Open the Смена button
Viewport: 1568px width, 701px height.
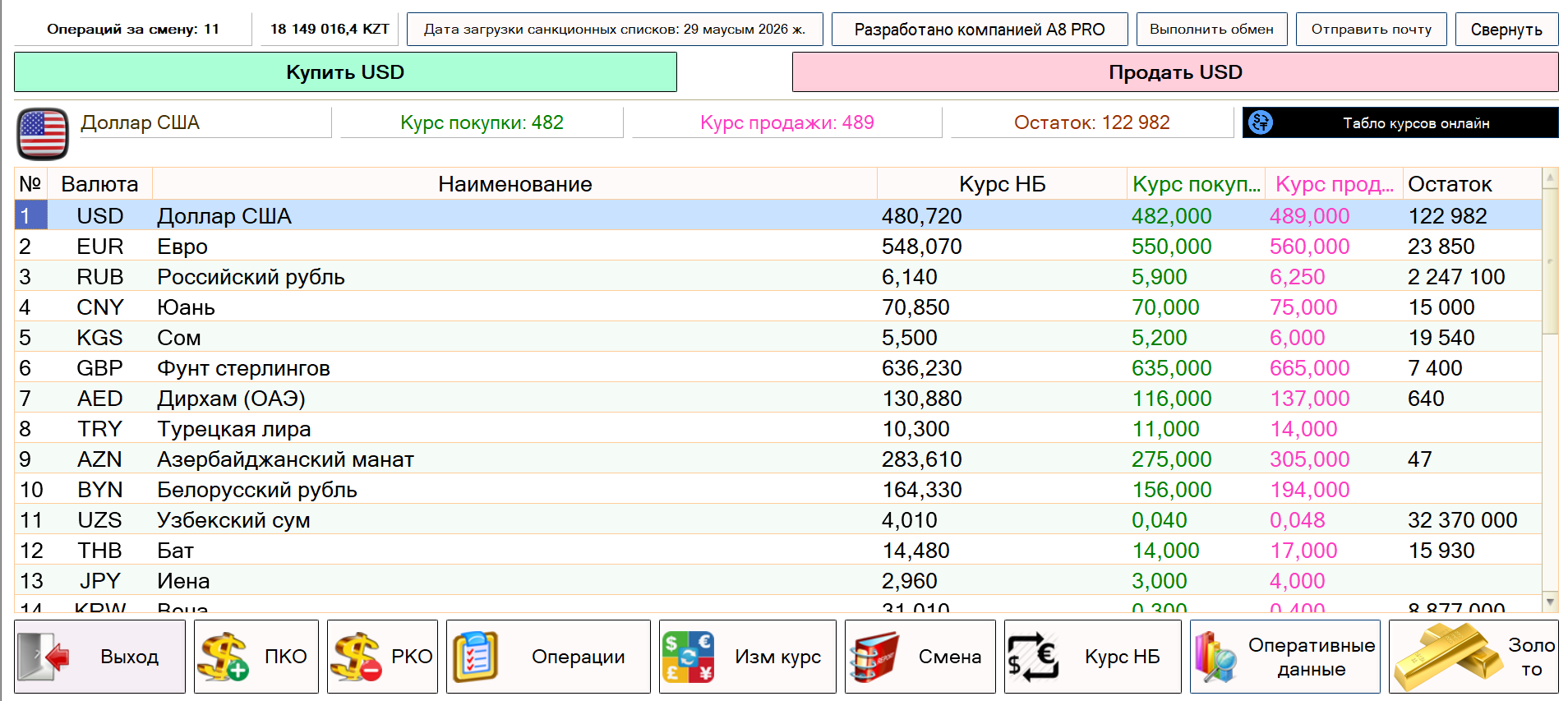(920, 657)
